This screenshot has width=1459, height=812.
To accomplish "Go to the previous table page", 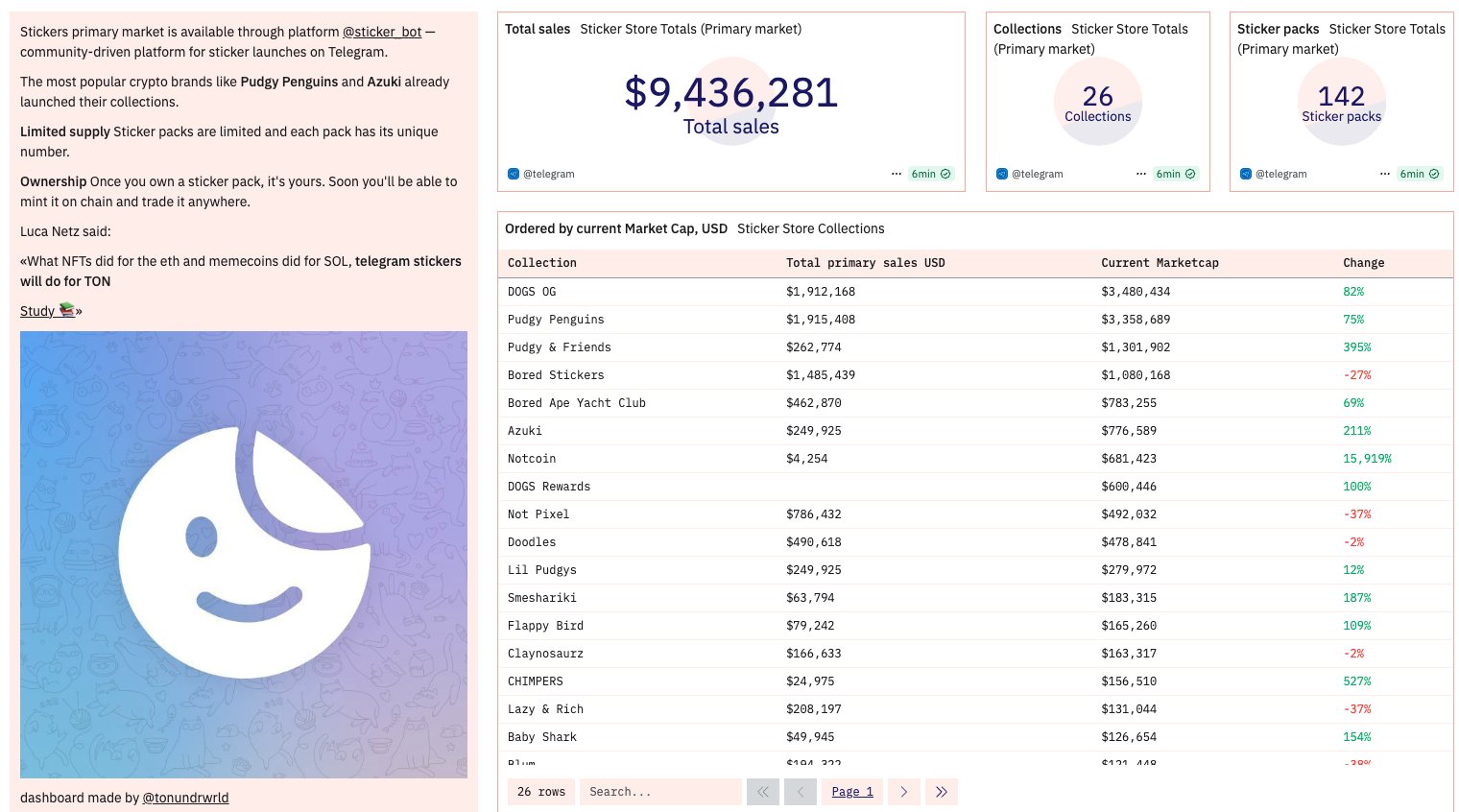I will [801, 792].
